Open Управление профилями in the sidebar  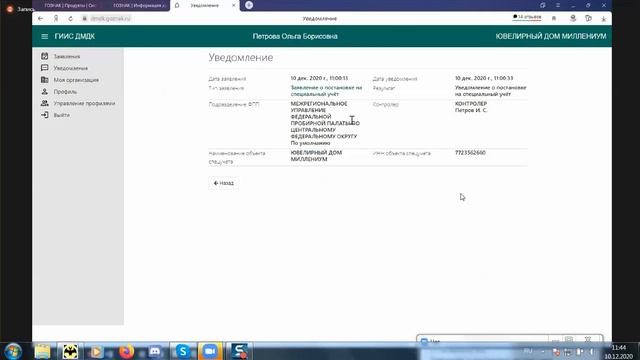[84, 104]
